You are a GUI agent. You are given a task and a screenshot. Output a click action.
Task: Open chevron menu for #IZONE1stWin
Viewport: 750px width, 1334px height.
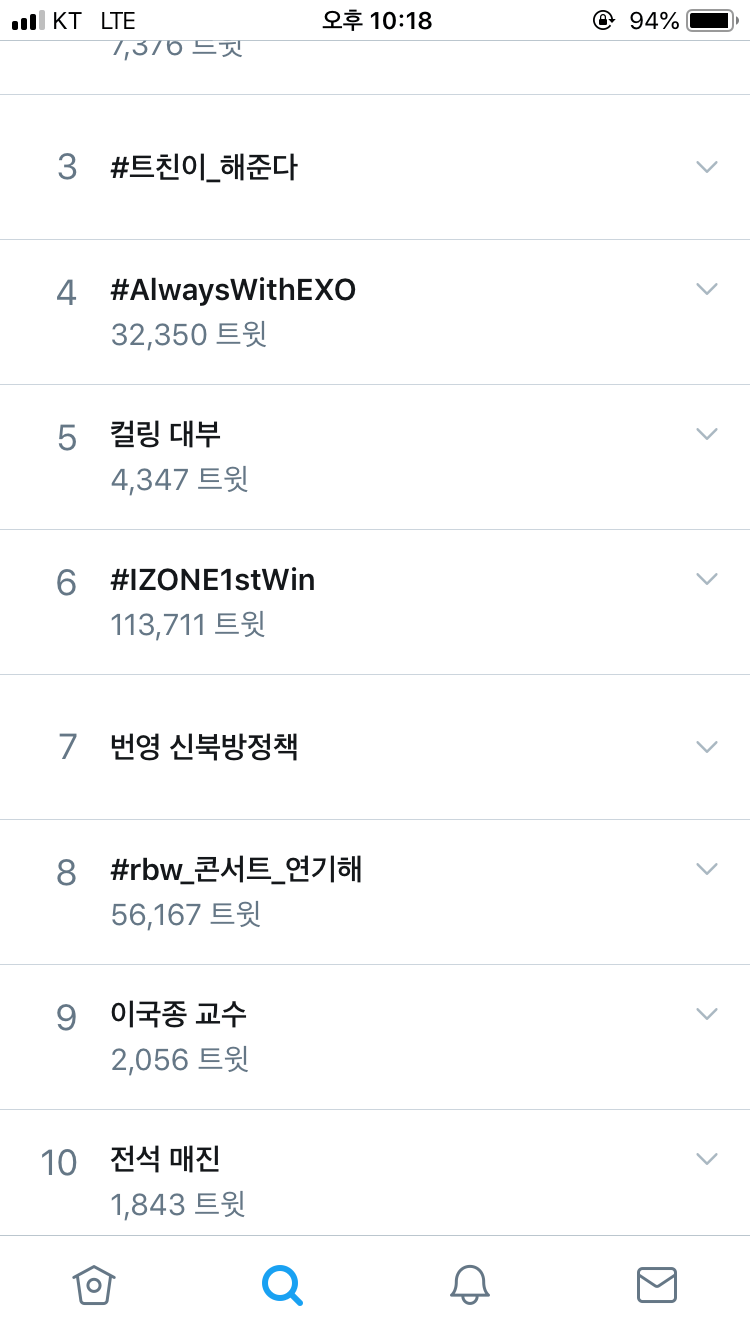click(707, 578)
